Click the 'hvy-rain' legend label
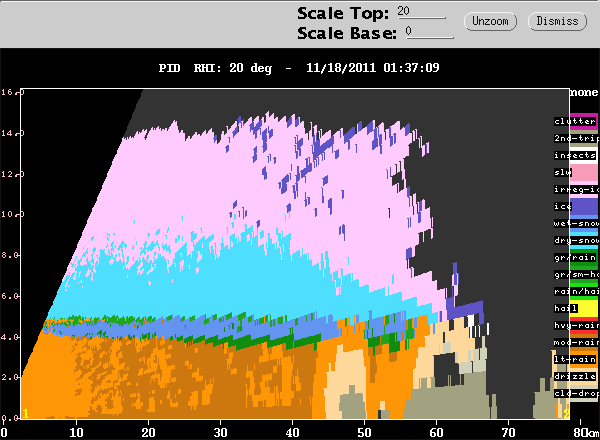The image size is (600, 440). point(576,326)
